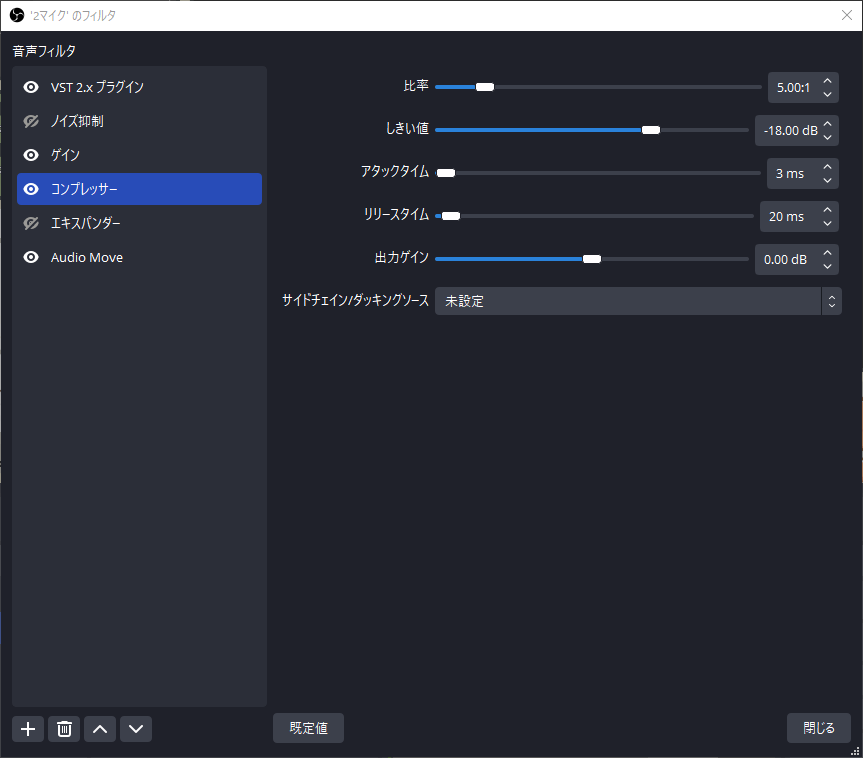Increase アタックタイム with up arrow
This screenshot has width=863, height=758.
click(x=827, y=167)
